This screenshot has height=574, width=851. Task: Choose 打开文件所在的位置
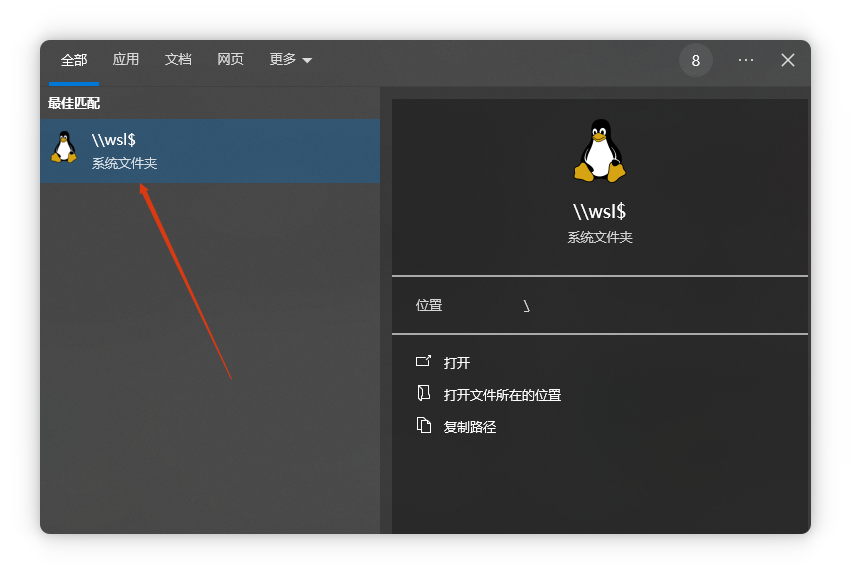[502, 395]
